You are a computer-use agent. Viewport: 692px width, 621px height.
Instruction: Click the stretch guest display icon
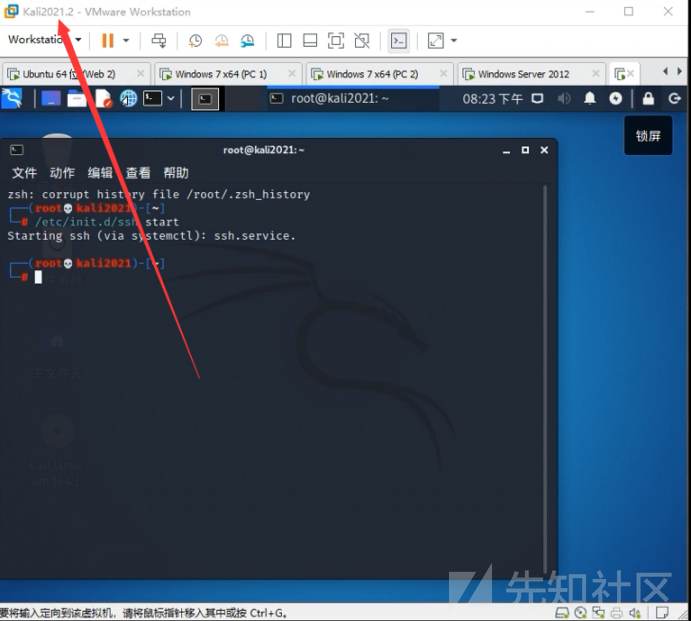(436, 41)
